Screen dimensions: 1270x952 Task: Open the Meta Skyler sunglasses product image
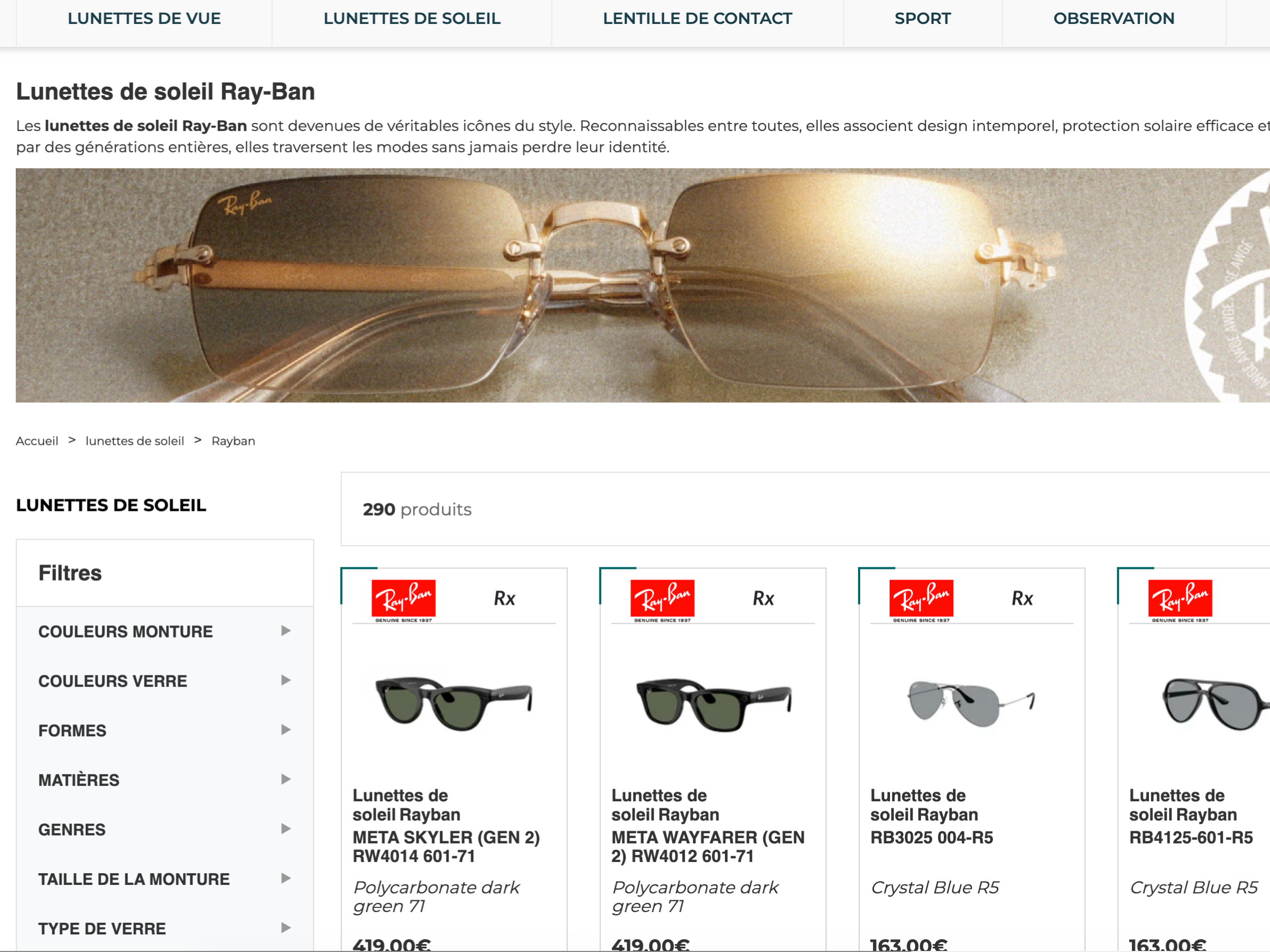tap(454, 703)
